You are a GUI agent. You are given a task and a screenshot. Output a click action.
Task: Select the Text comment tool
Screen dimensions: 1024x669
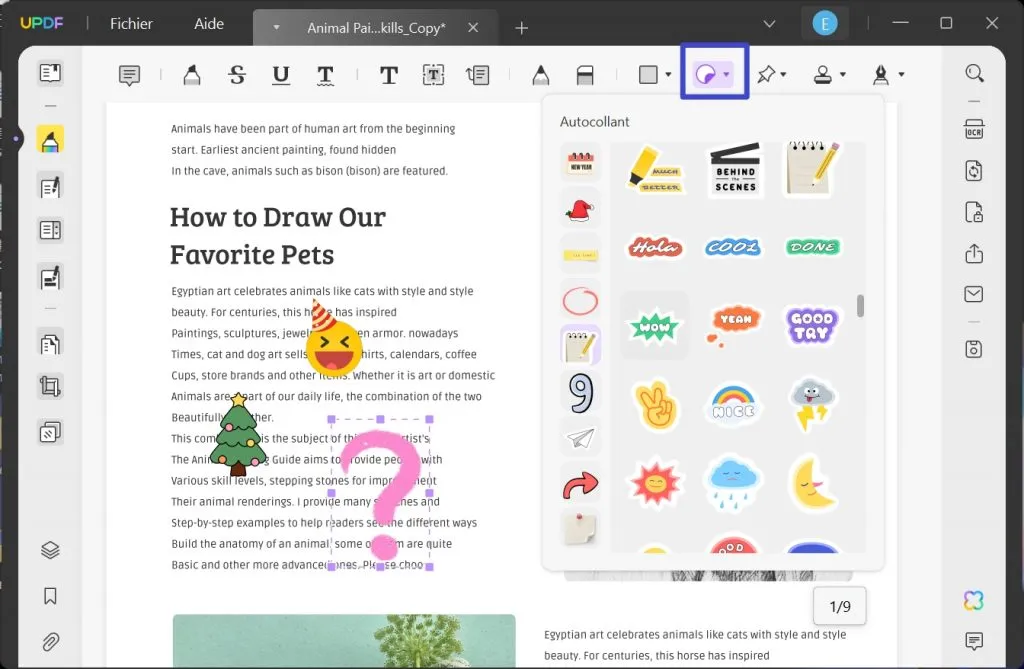tap(389, 75)
